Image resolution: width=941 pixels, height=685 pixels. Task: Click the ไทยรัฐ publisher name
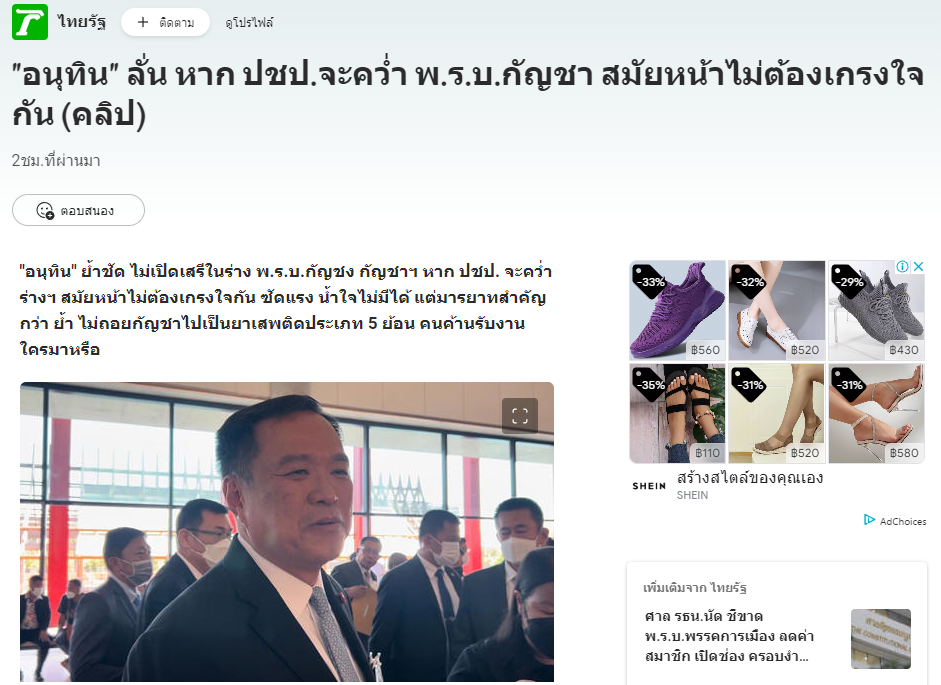(82, 22)
